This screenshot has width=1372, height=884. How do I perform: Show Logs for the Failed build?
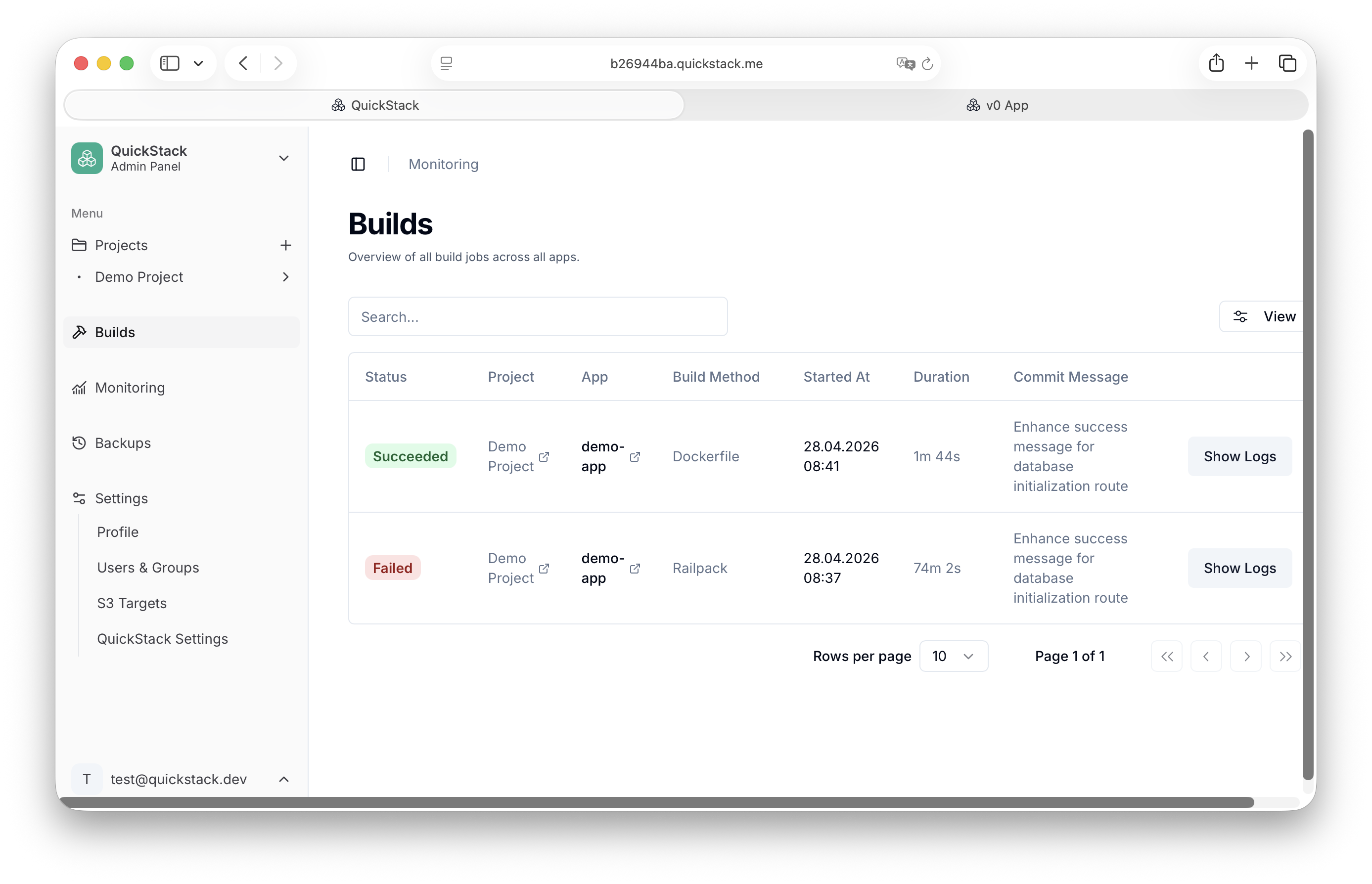coord(1239,568)
